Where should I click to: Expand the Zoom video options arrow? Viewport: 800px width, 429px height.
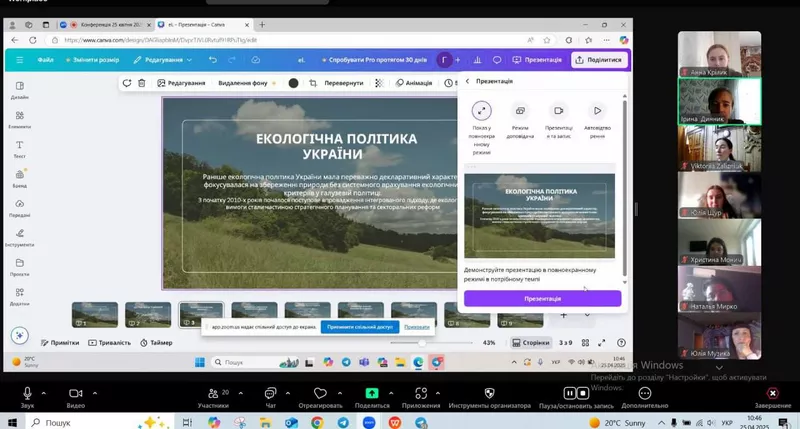point(95,393)
